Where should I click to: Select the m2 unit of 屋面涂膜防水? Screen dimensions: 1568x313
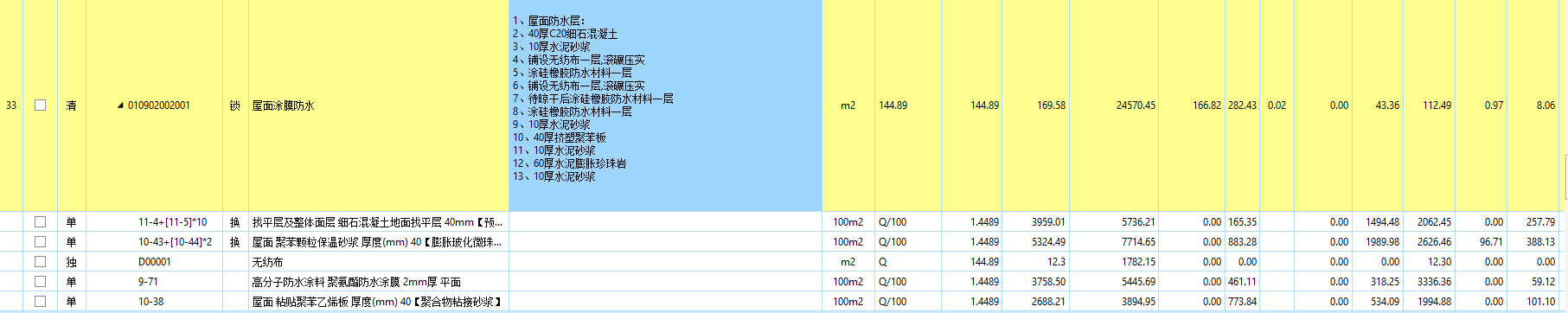point(848,105)
